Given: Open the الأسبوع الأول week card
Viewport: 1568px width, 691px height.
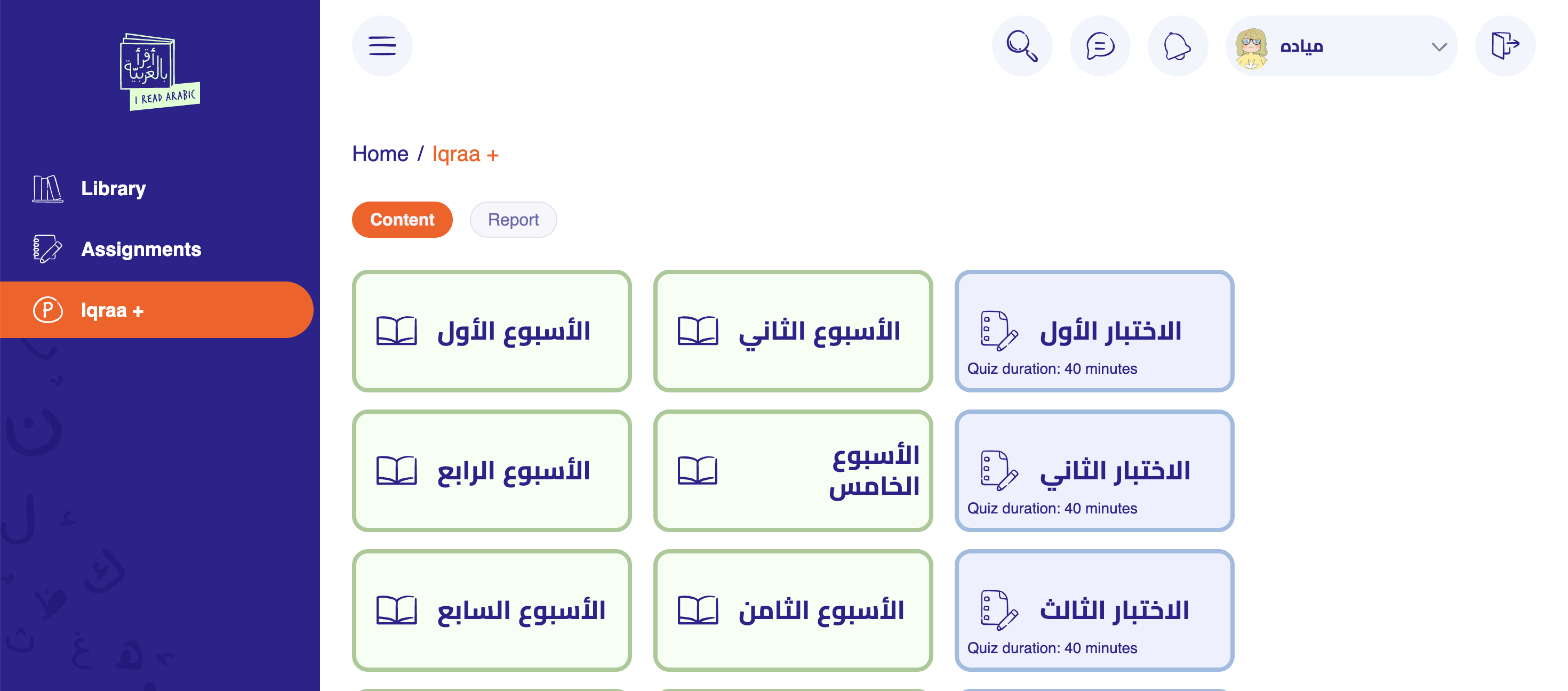Looking at the screenshot, I should coord(491,331).
